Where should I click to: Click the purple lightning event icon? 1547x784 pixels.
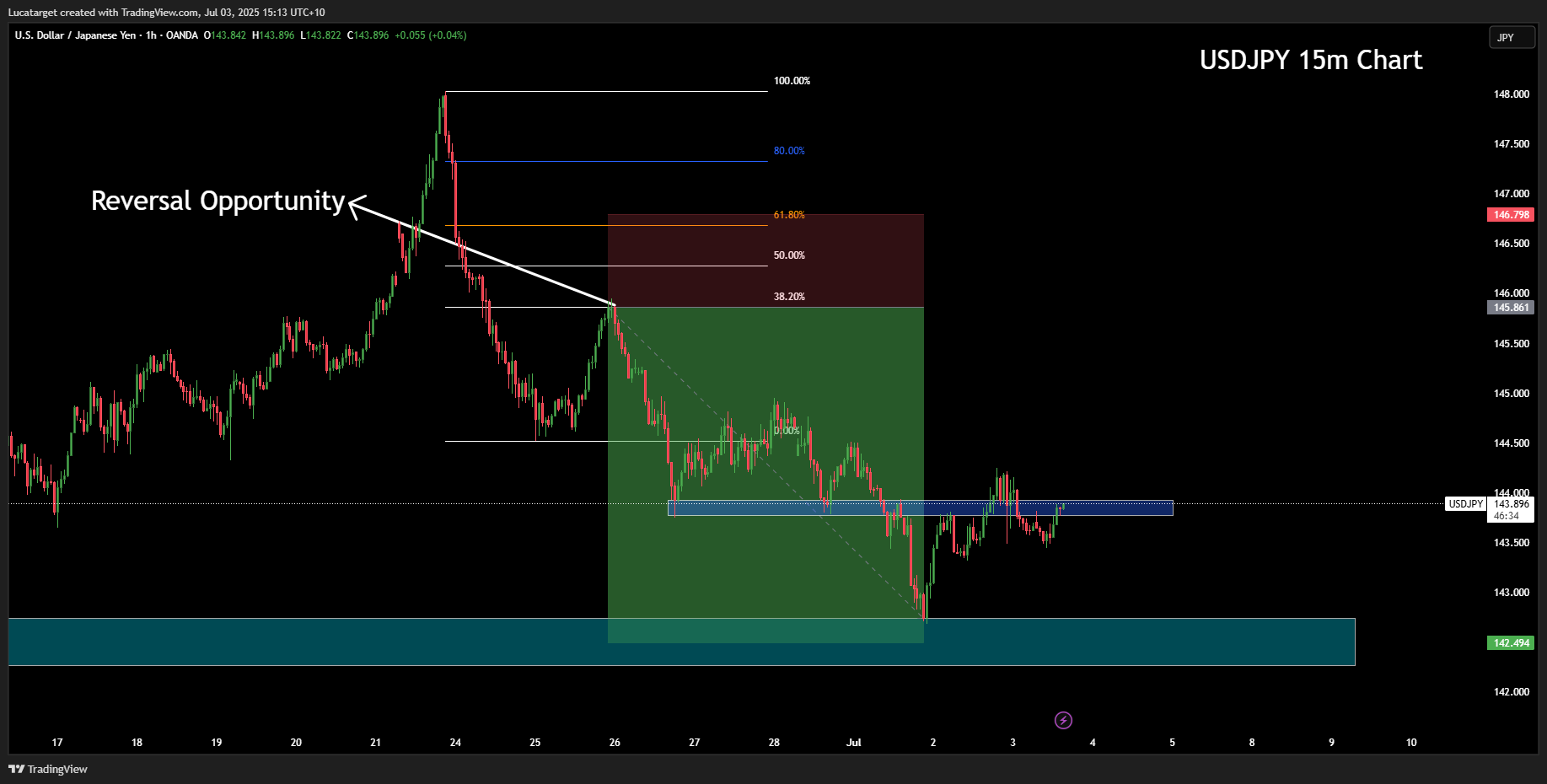1063,720
